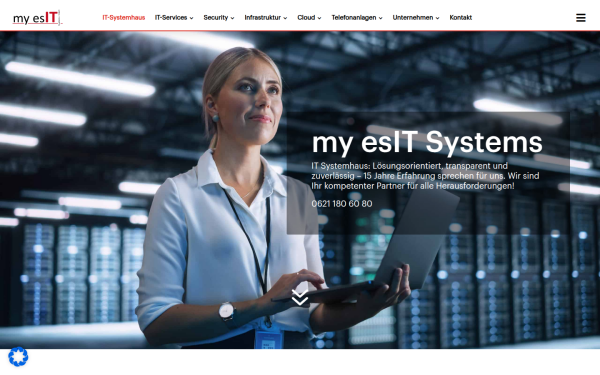Expand the Telefonanlagen dropdown chevron
Viewport: 600px width, 375px height.
click(380, 18)
